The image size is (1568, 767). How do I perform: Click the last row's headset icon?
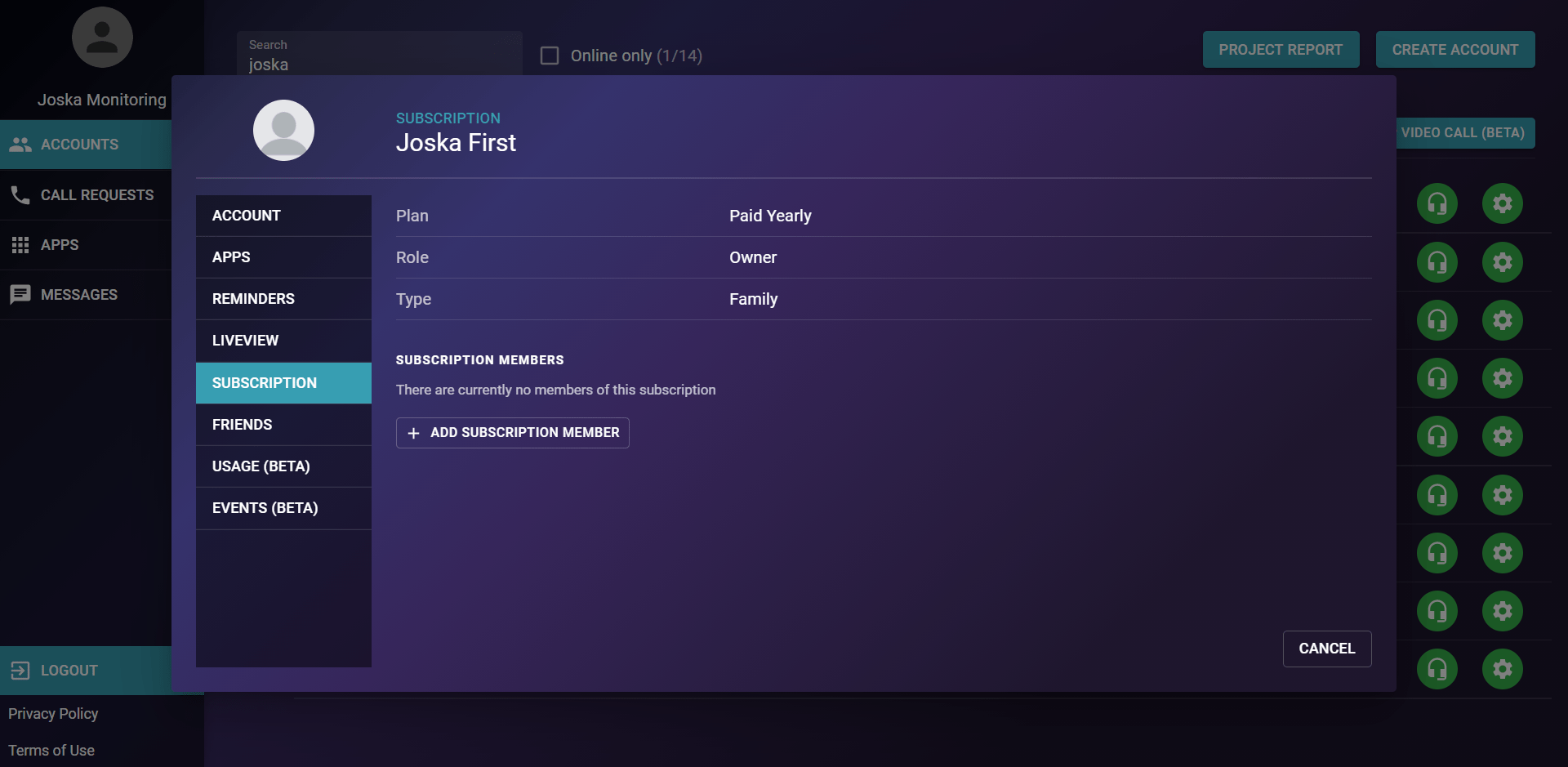[1437, 669]
